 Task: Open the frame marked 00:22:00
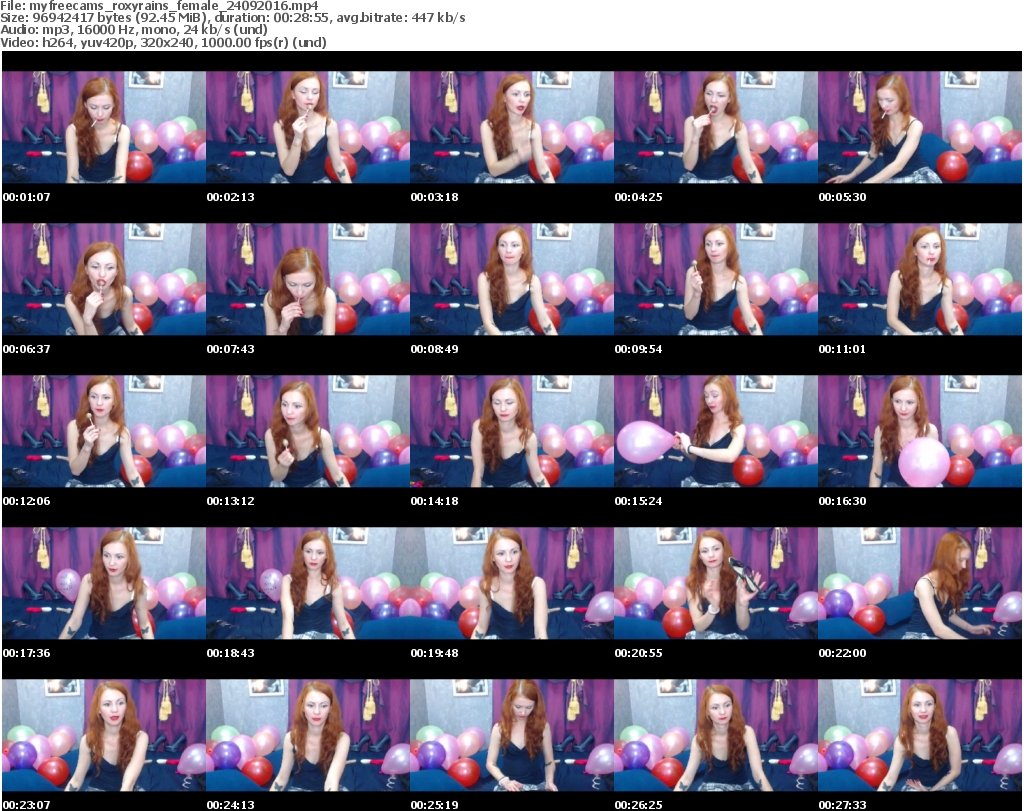(x=919, y=583)
